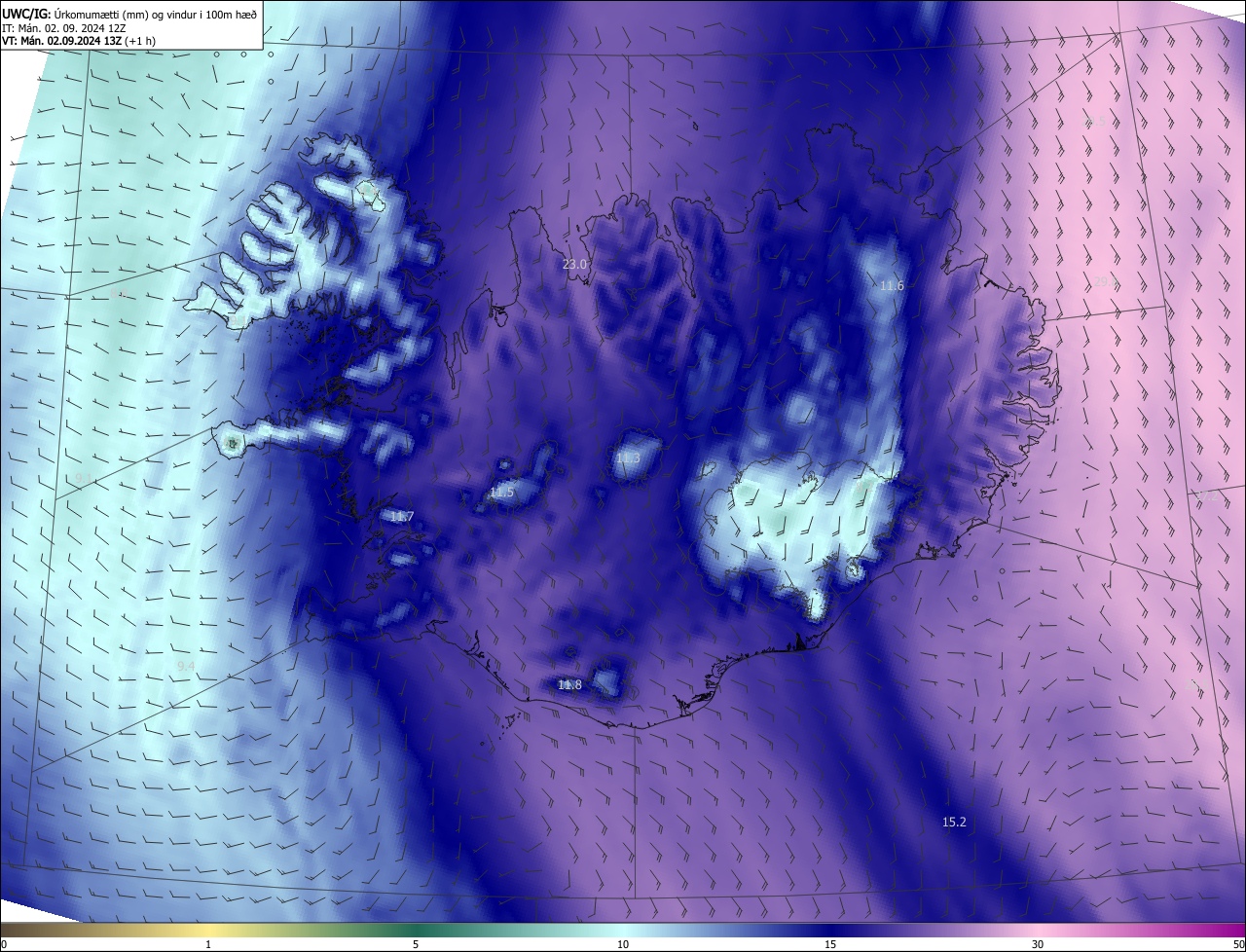
Task: Click the 15 tick on the color scale
Action: point(830,944)
